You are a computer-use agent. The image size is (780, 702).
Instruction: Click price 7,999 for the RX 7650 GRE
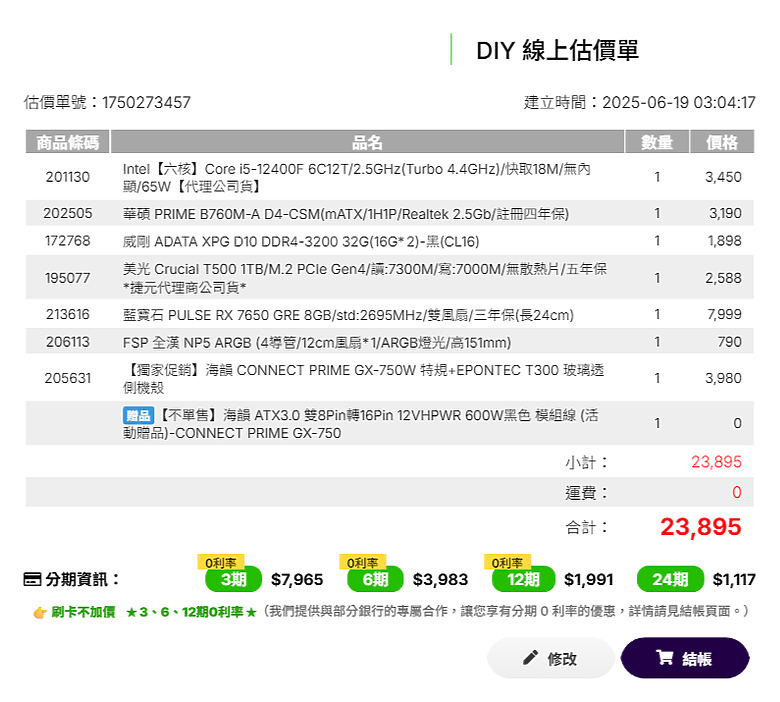click(x=724, y=314)
